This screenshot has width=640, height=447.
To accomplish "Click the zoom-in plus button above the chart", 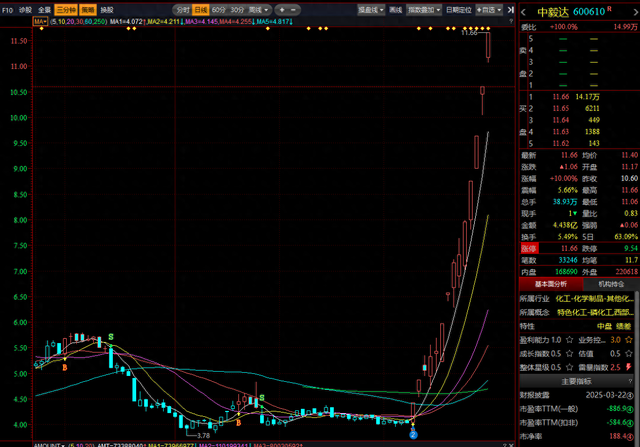I will tap(282, 10).
